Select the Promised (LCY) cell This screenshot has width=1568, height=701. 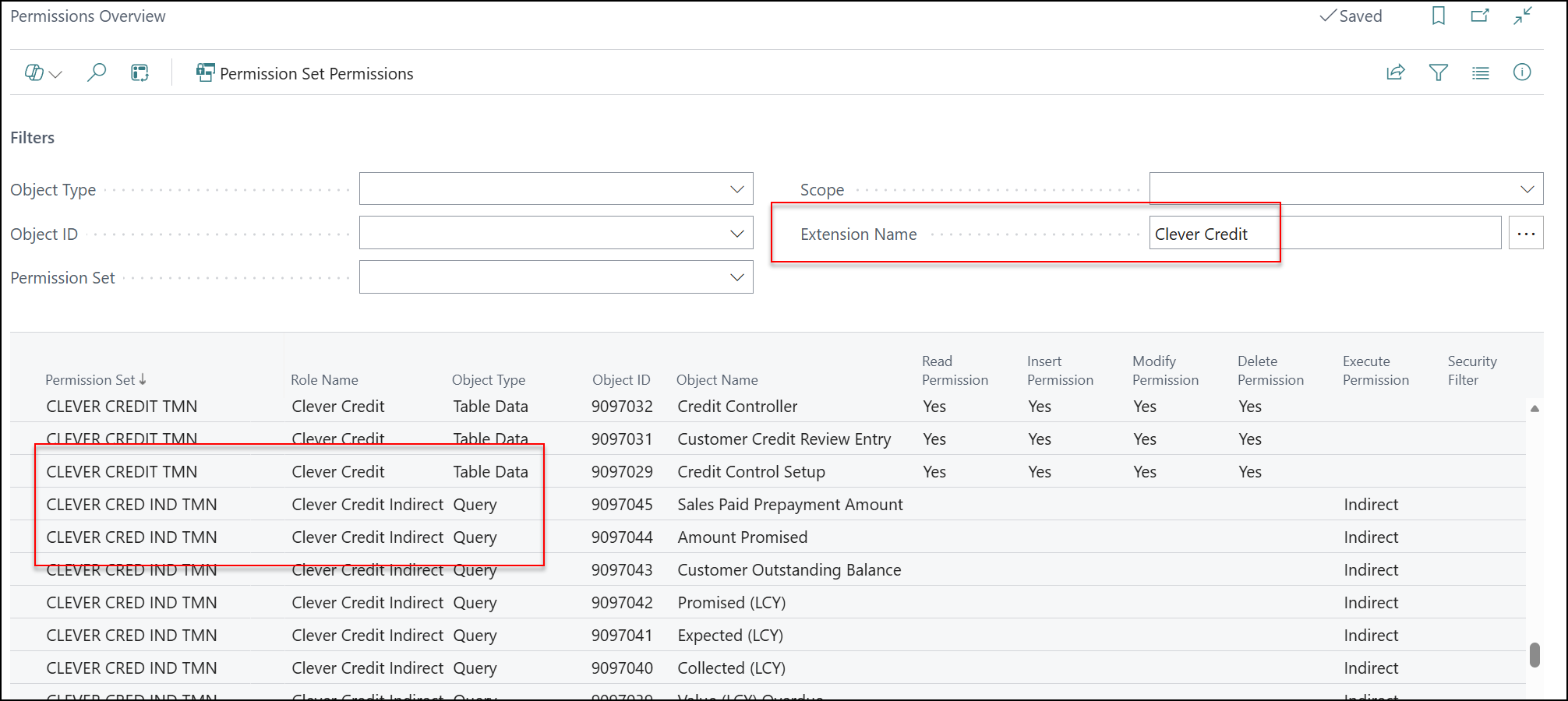[732, 602]
